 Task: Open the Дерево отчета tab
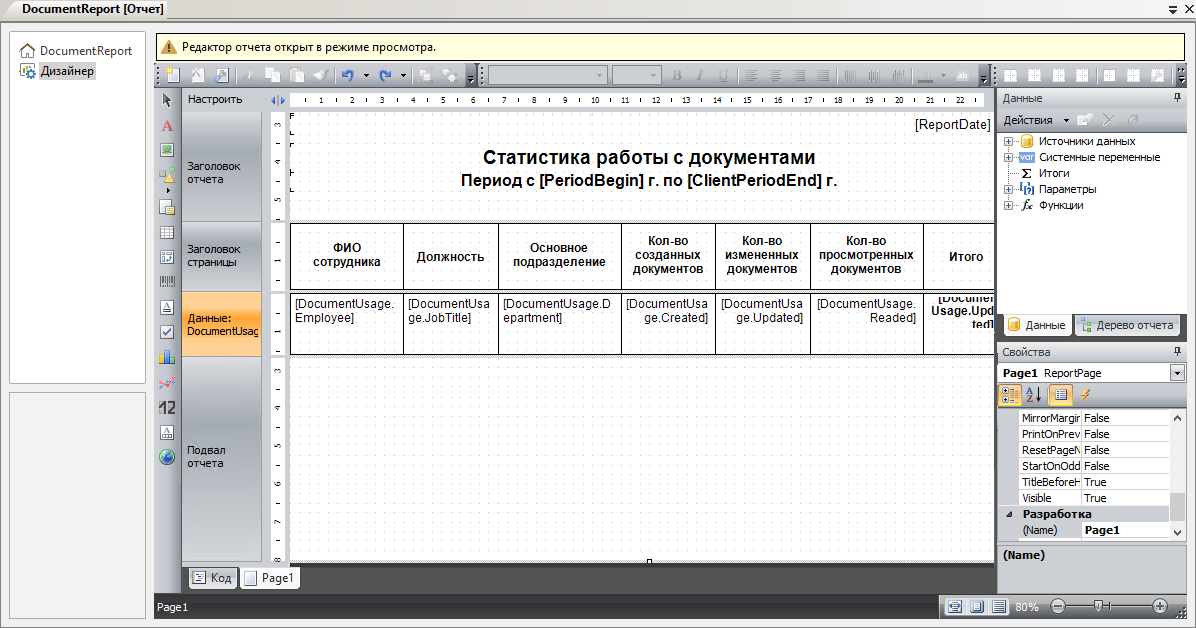[x=1127, y=325]
